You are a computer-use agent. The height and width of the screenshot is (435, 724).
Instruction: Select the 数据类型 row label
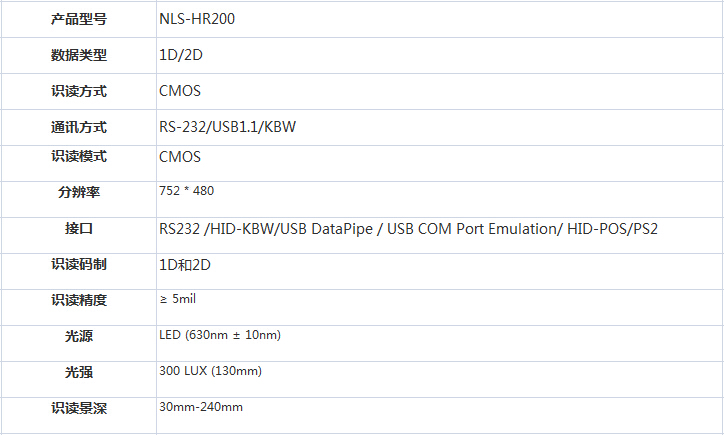point(79,55)
